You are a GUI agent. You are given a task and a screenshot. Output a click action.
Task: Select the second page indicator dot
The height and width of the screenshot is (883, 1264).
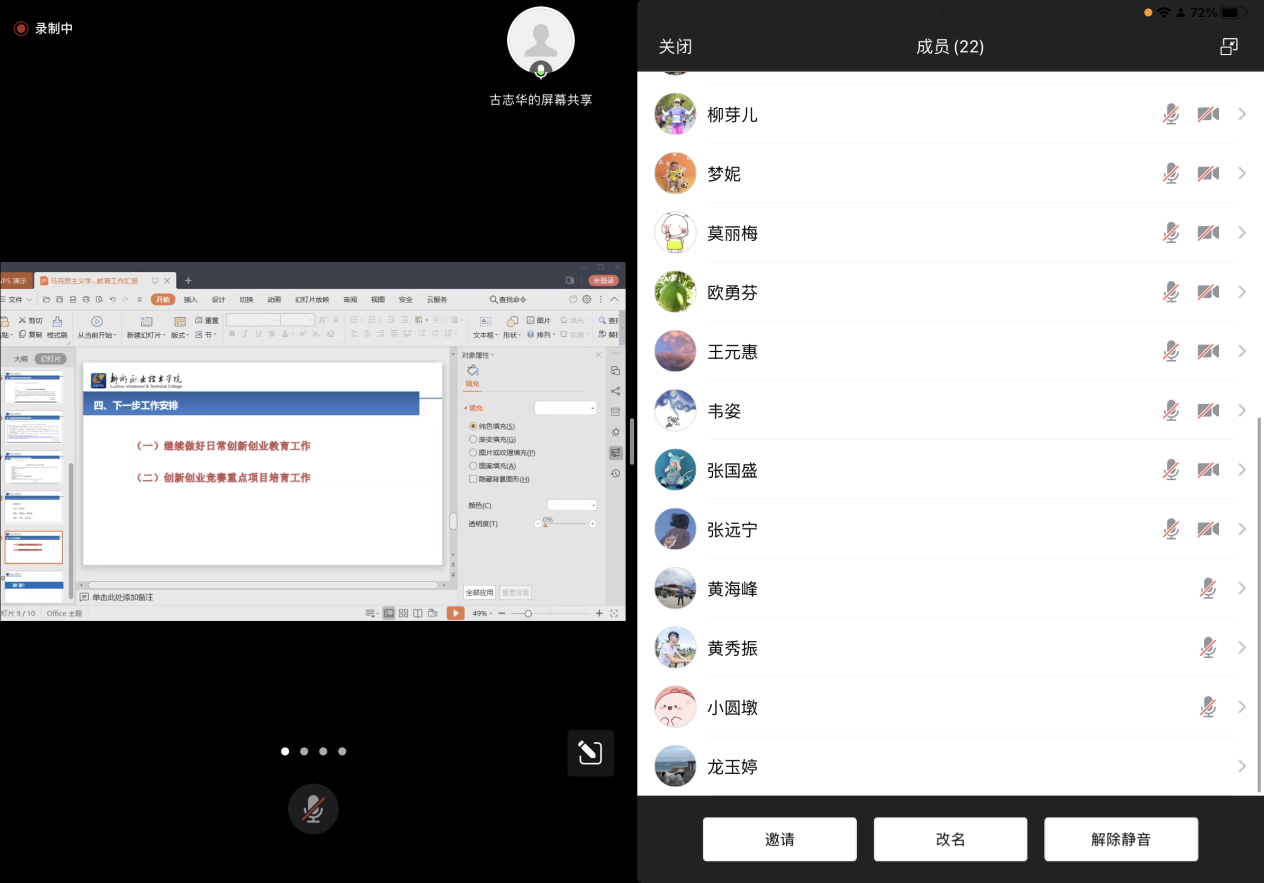(x=304, y=751)
